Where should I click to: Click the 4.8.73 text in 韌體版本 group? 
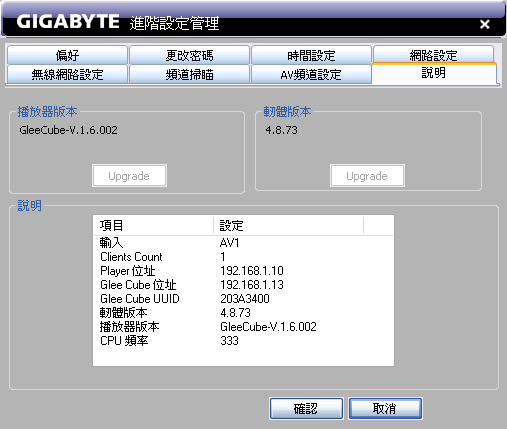point(281,130)
